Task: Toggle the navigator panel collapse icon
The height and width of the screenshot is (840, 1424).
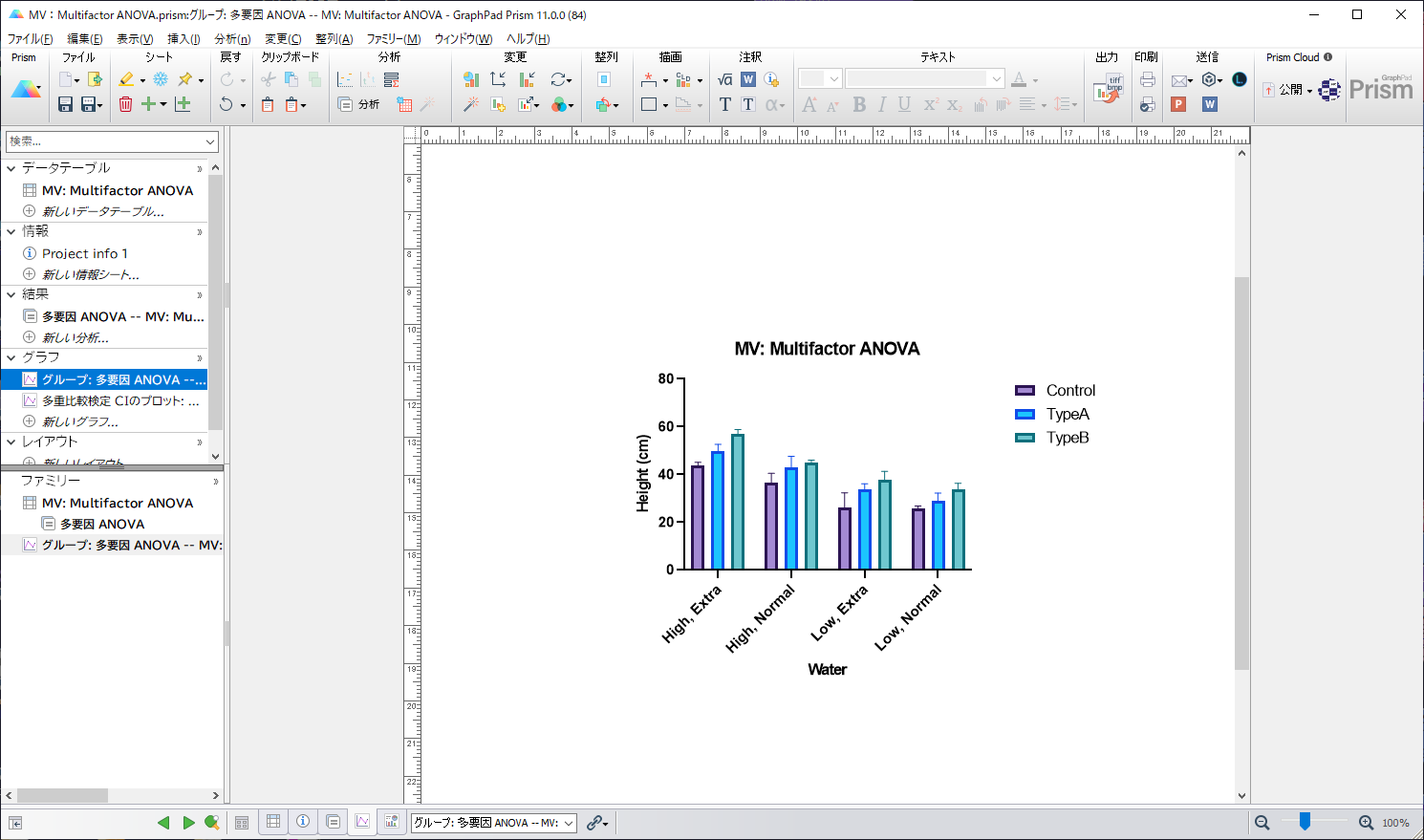Action: [15, 823]
